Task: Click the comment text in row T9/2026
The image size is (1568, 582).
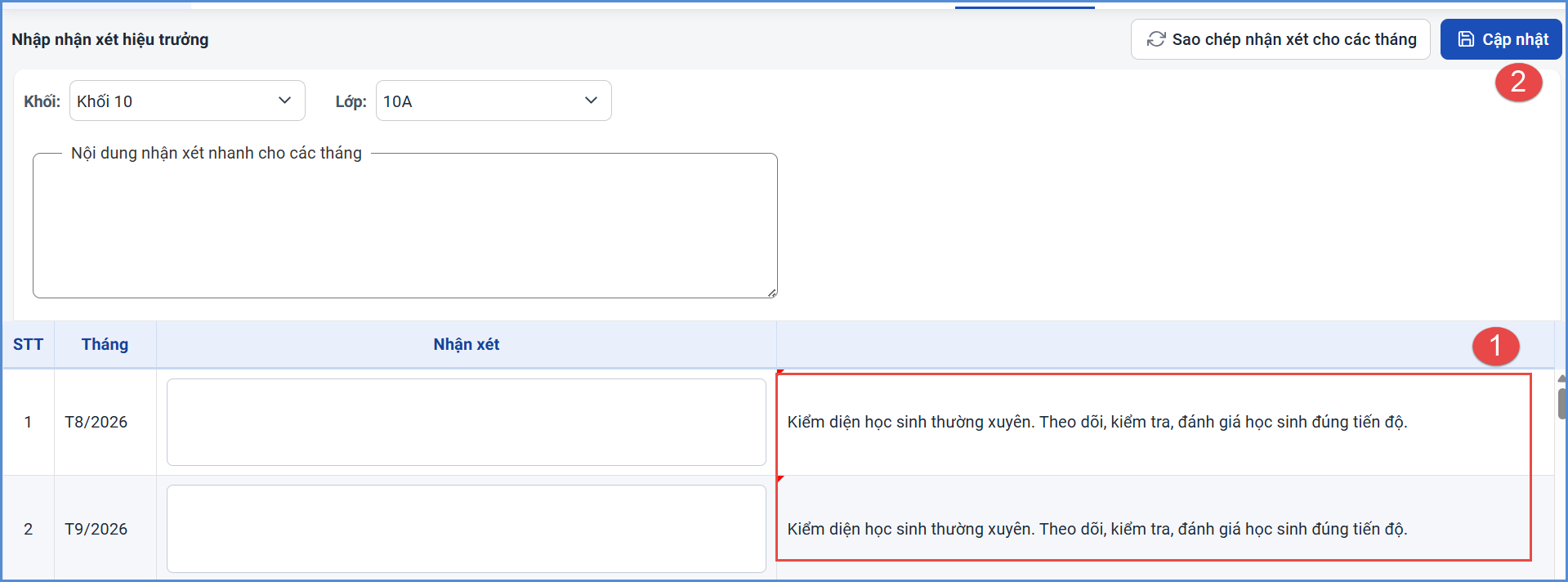Action: [1097, 529]
